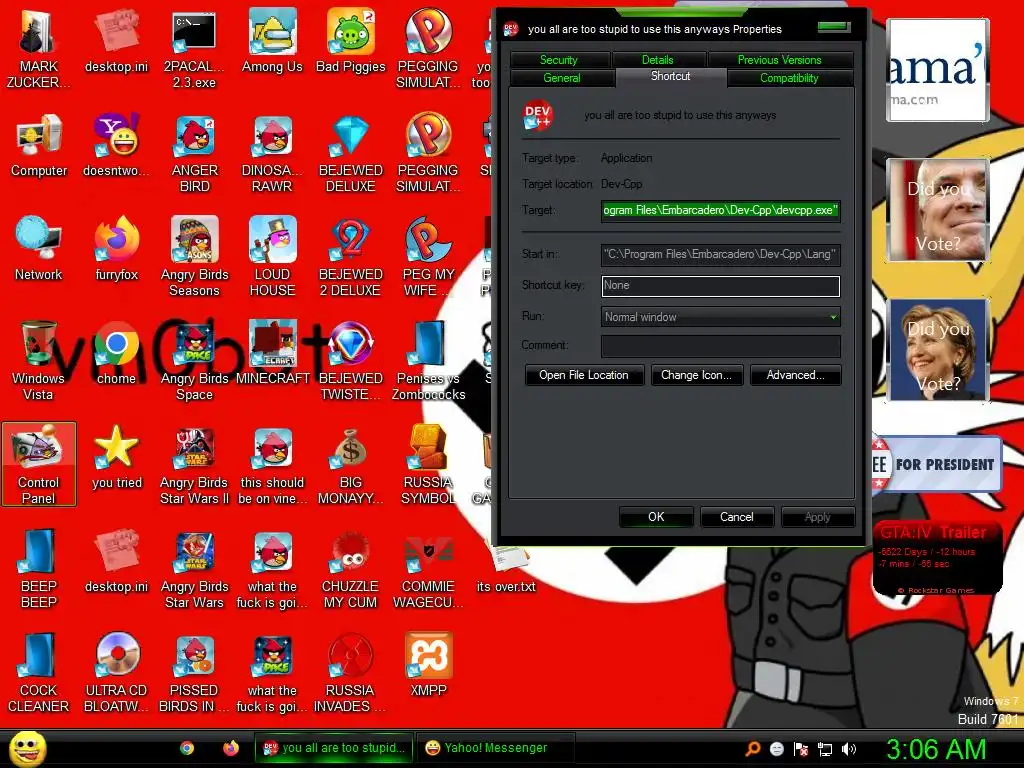Open the smiley face Start button

(27, 748)
